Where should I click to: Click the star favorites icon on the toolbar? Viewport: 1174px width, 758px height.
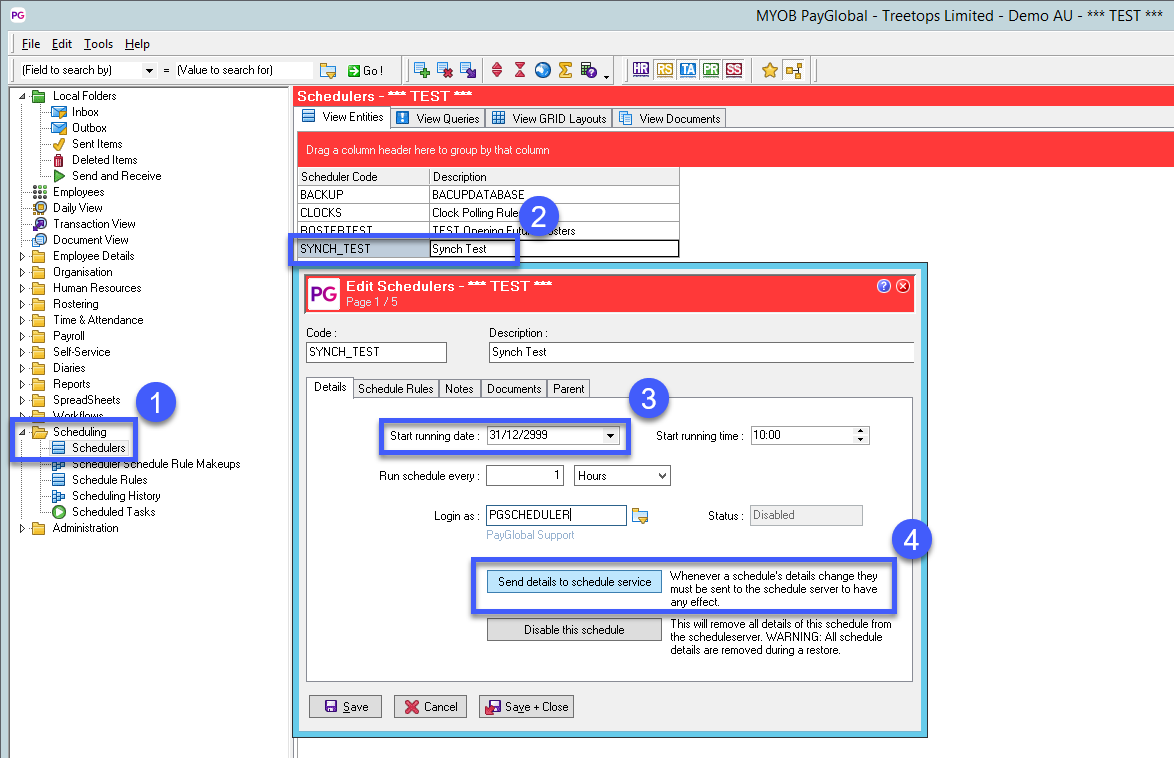click(x=770, y=69)
